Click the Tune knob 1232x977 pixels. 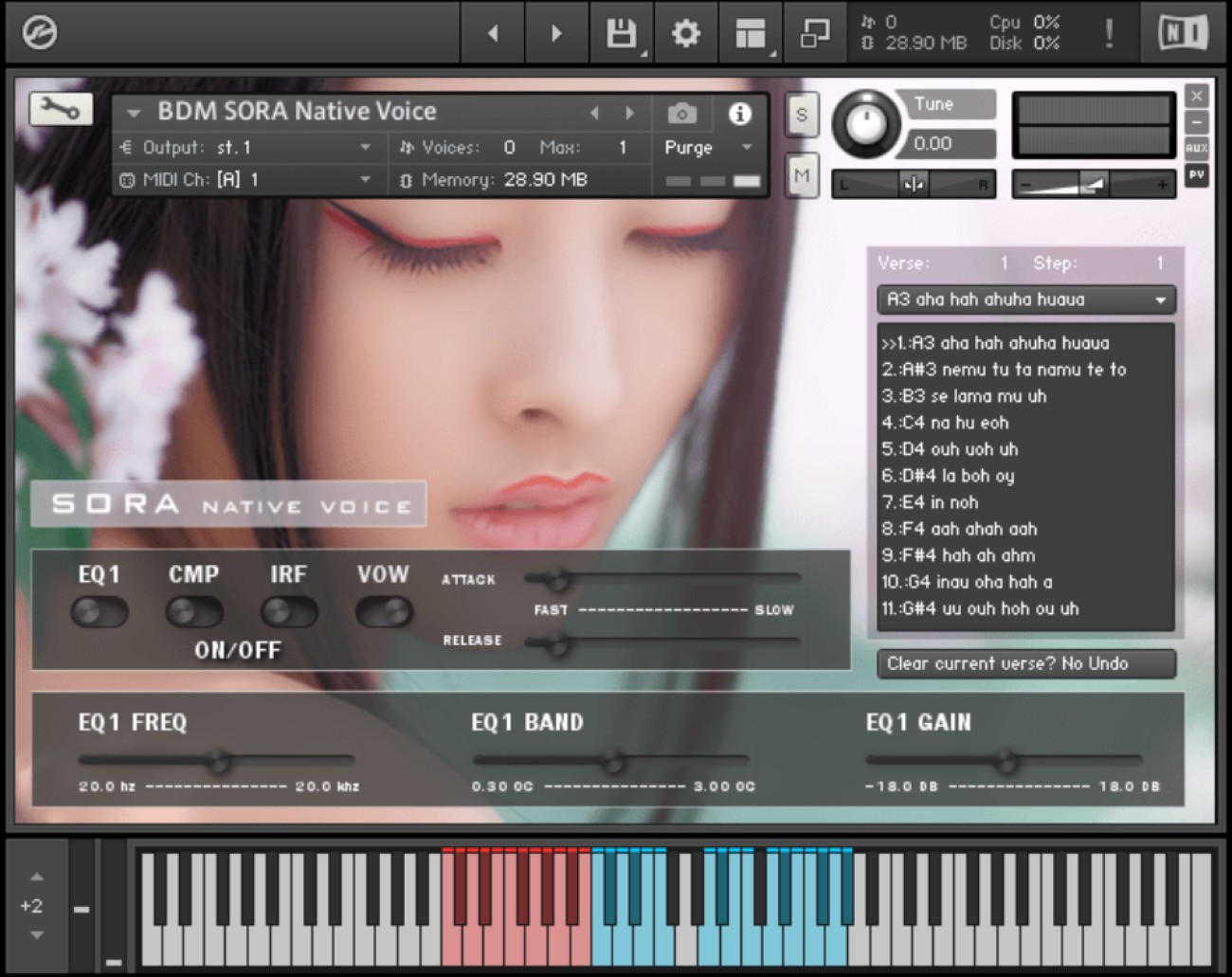tap(865, 123)
